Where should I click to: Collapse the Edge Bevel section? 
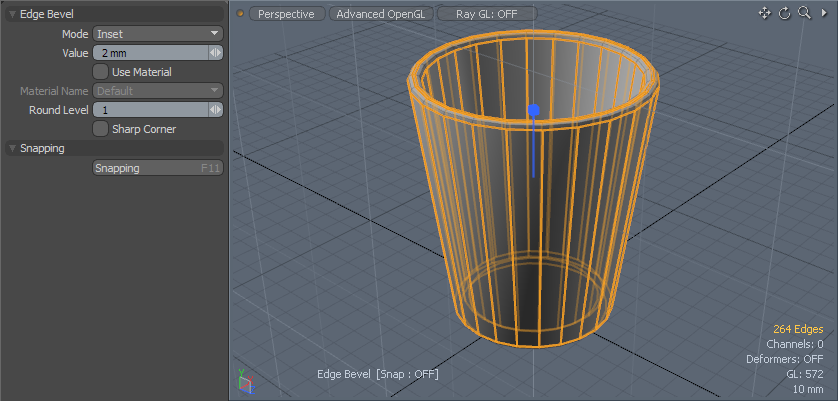pyautogui.click(x=13, y=15)
